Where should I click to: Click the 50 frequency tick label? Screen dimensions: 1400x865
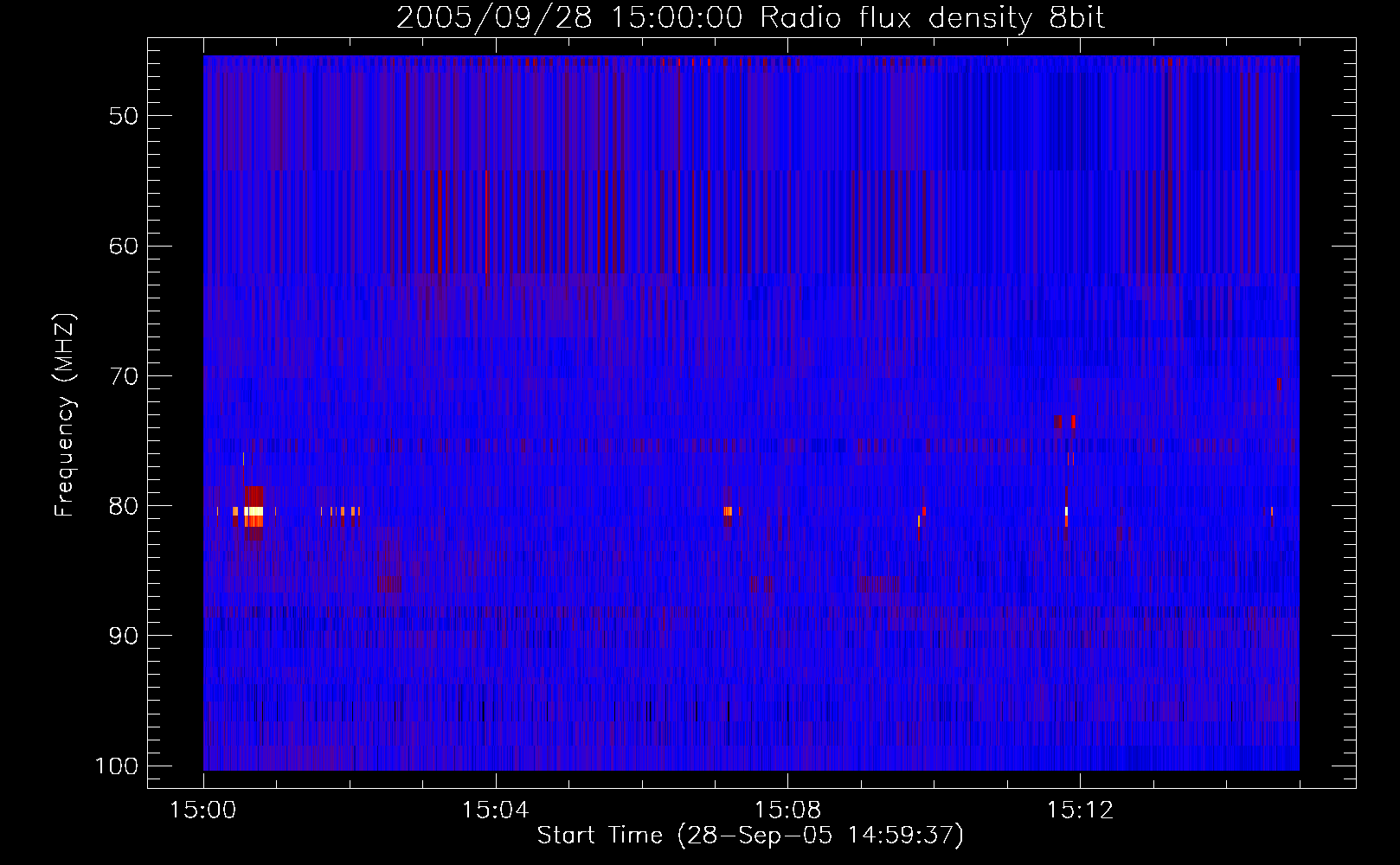(124, 116)
